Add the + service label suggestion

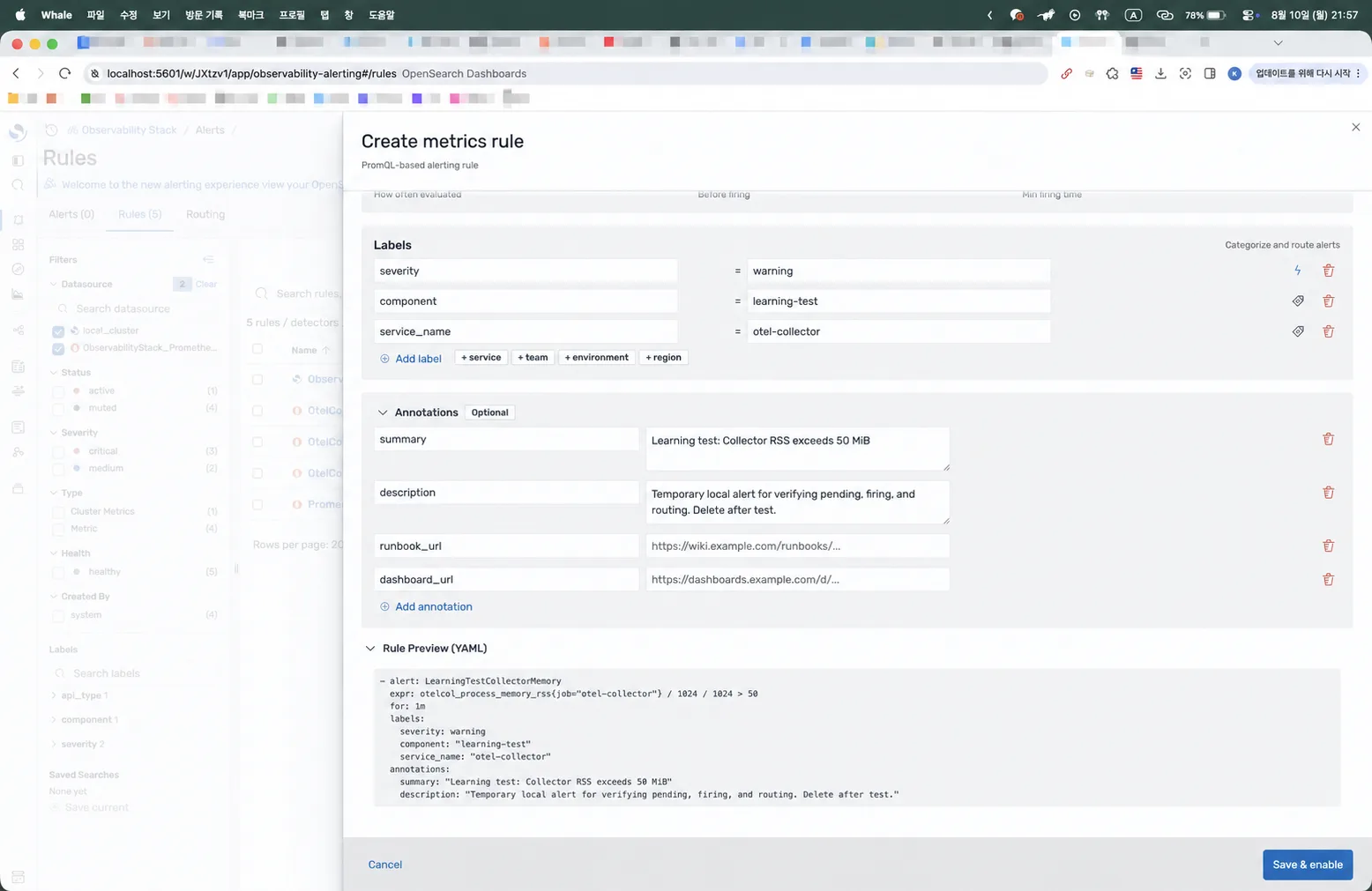coord(481,357)
